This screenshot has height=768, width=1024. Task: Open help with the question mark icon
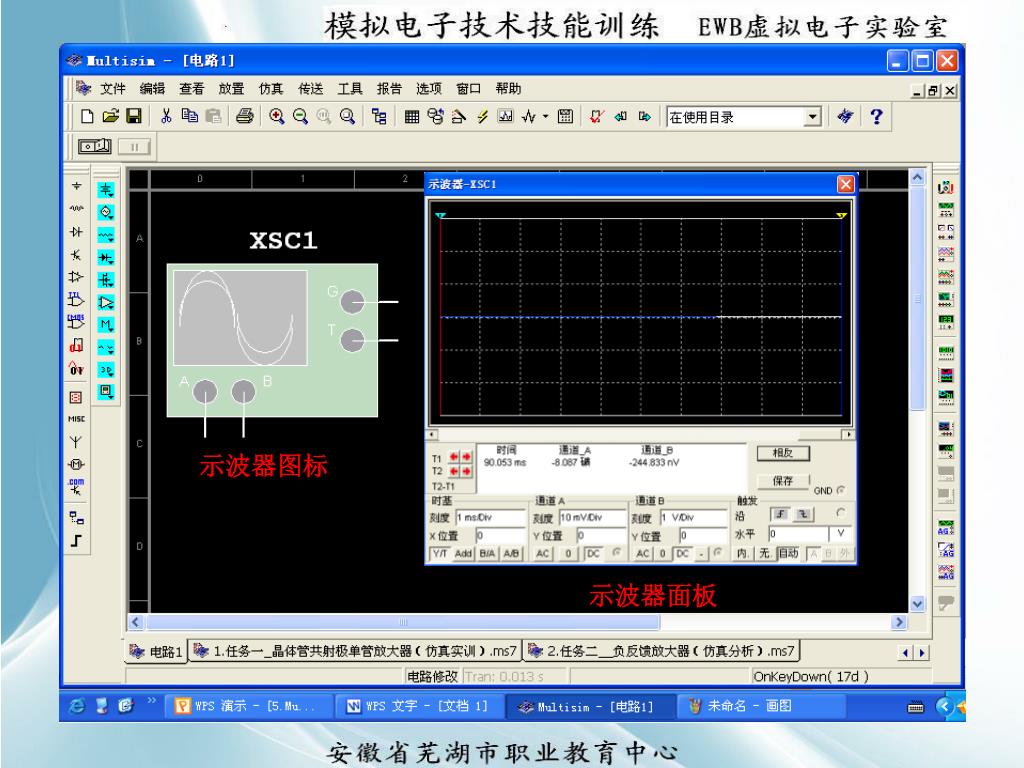tap(876, 116)
